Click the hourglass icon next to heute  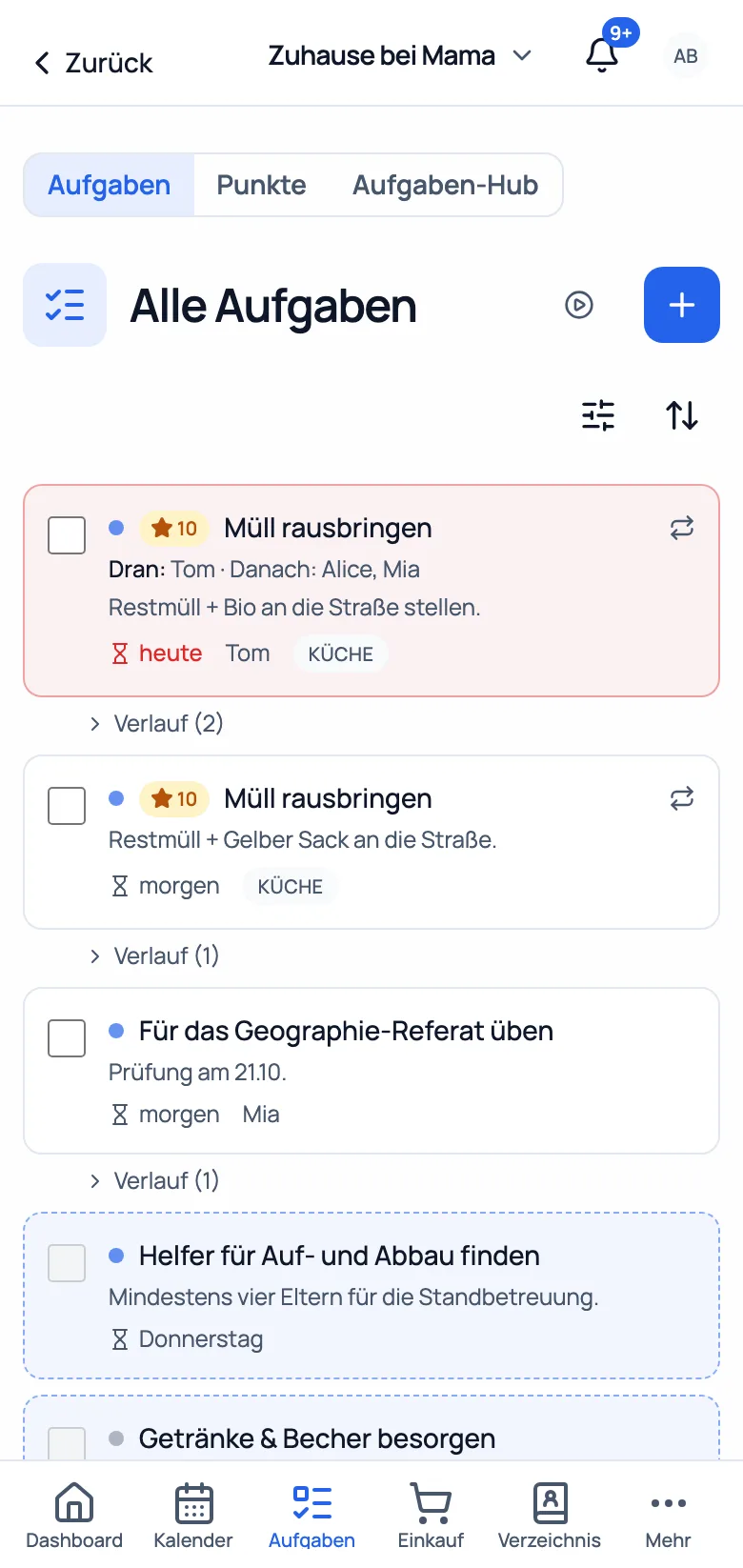pyautogui.click(x=120, y=653)
